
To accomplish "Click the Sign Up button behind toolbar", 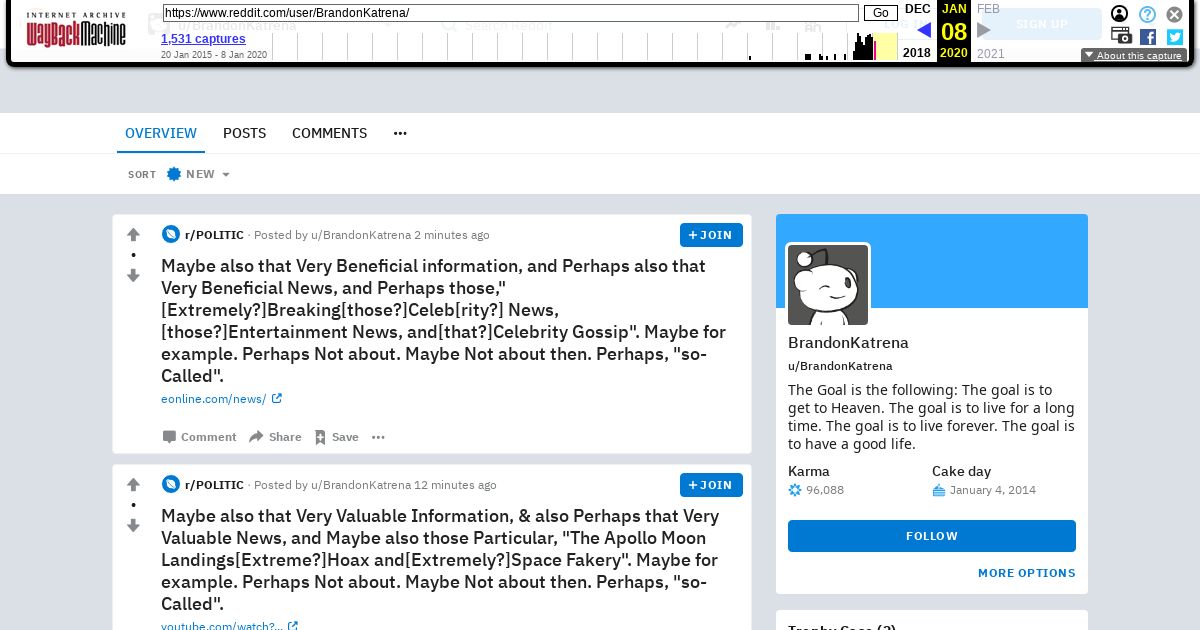I will pos(1042,24).
